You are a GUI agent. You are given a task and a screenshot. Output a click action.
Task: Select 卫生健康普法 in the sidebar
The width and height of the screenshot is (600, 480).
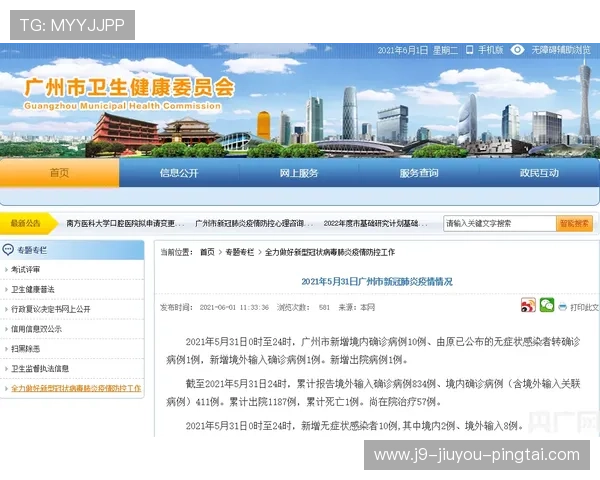[x=33, y=289]
